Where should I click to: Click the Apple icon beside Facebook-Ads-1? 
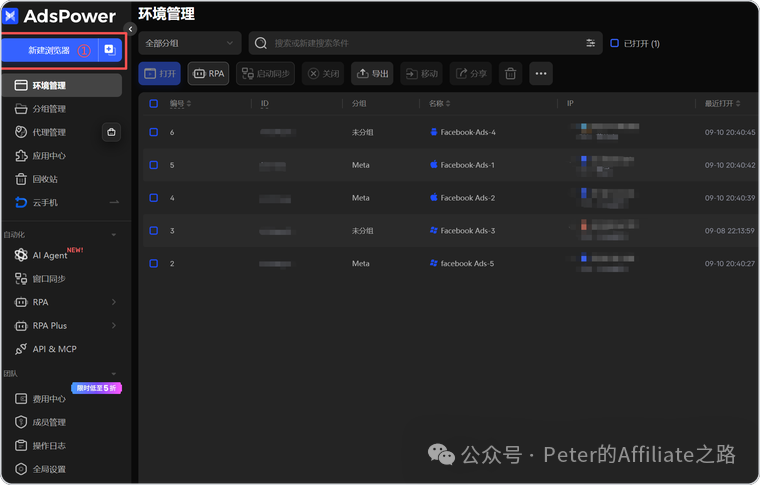click(x=434, y=164)
